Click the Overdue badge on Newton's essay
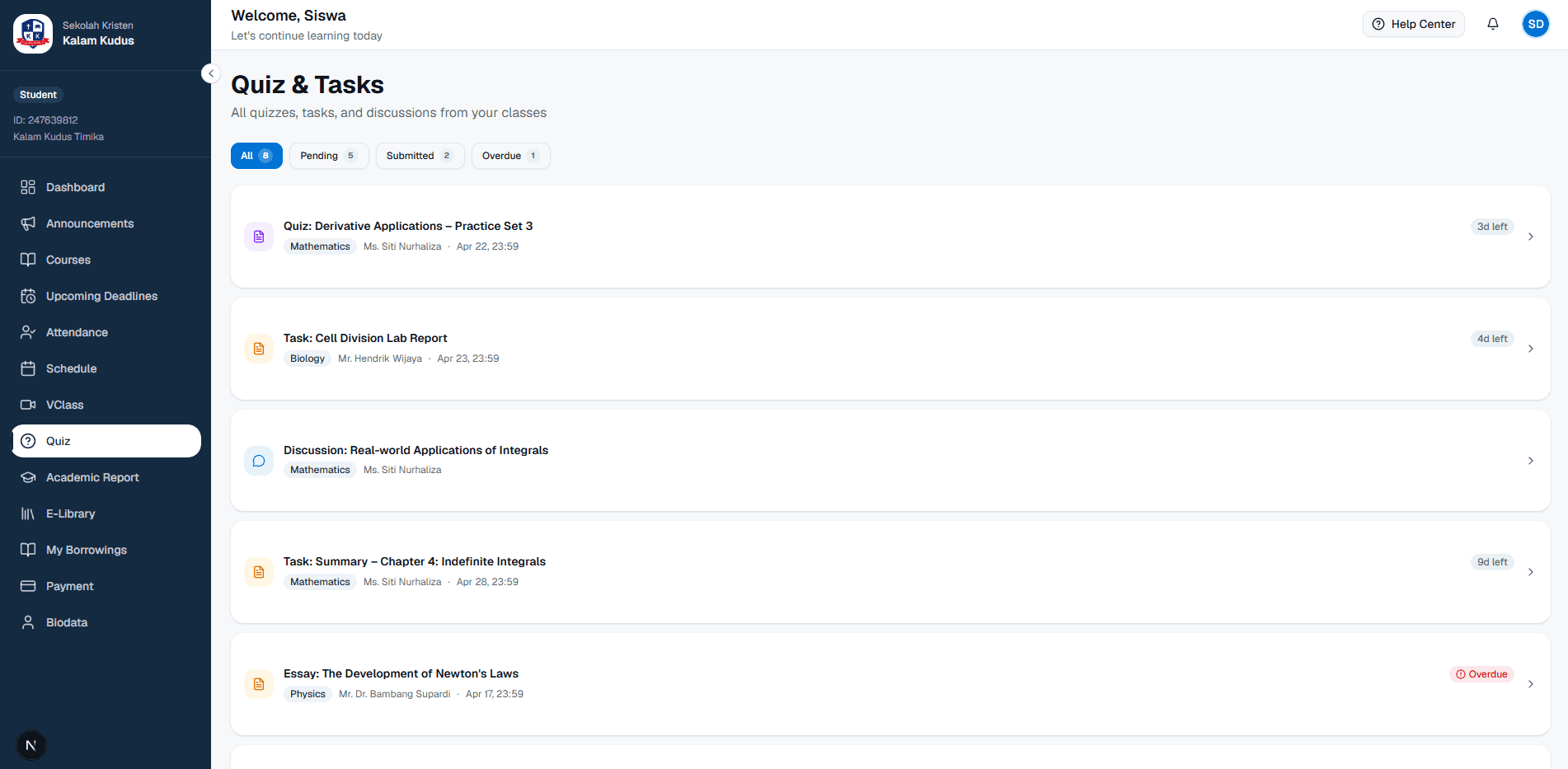The image size is (1568, 769). pos(1481,674)
